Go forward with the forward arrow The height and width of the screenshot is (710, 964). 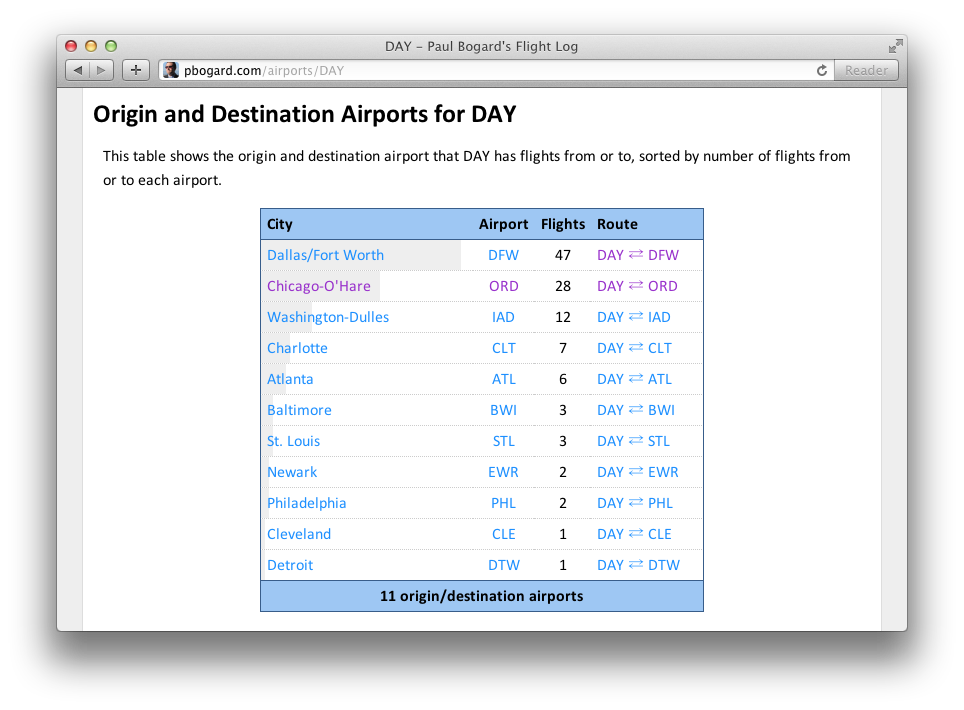click(x=101, y=70)
